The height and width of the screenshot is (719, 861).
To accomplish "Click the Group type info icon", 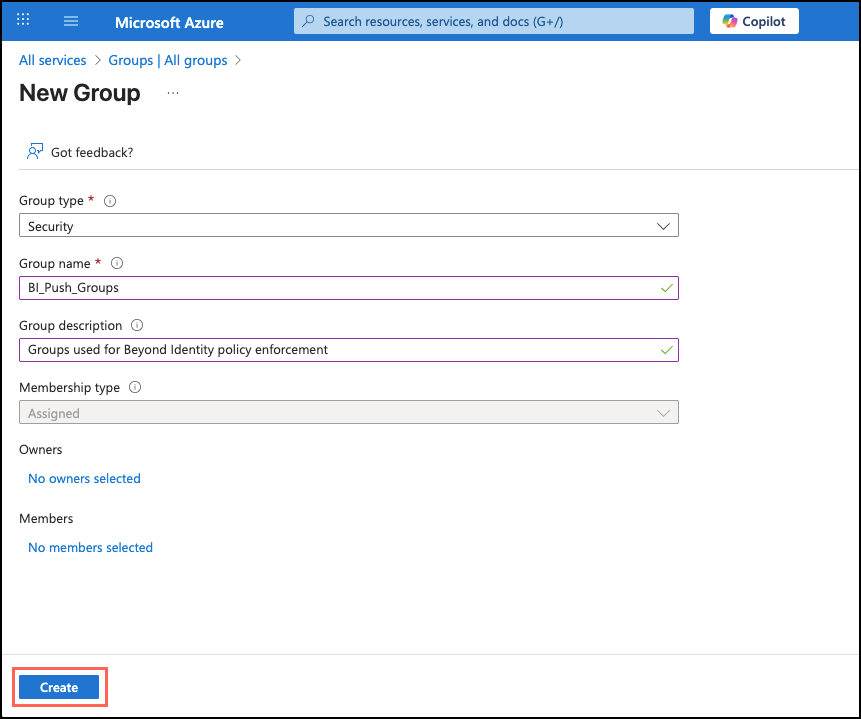I will [110, 201].
